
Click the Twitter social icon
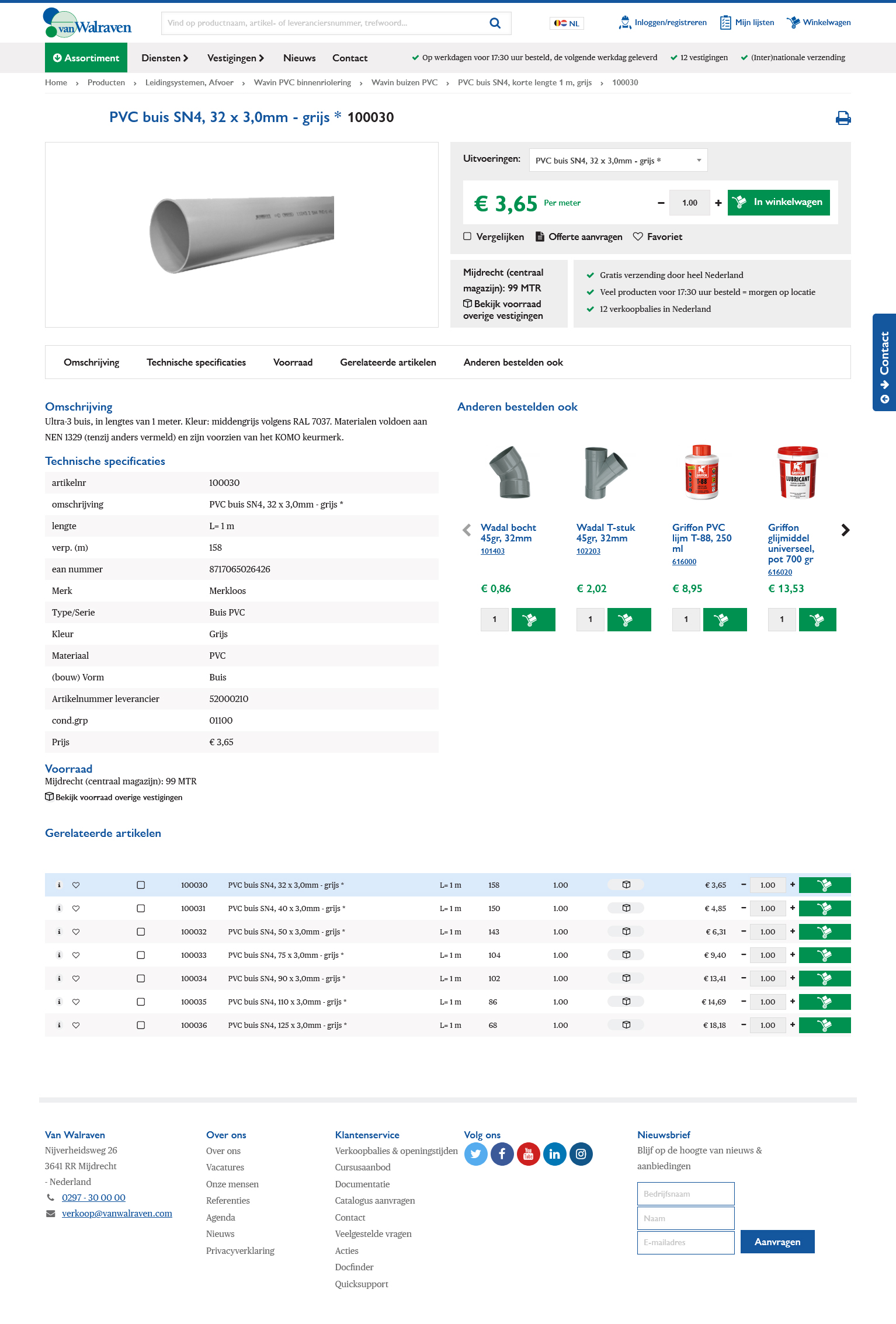475,1154
